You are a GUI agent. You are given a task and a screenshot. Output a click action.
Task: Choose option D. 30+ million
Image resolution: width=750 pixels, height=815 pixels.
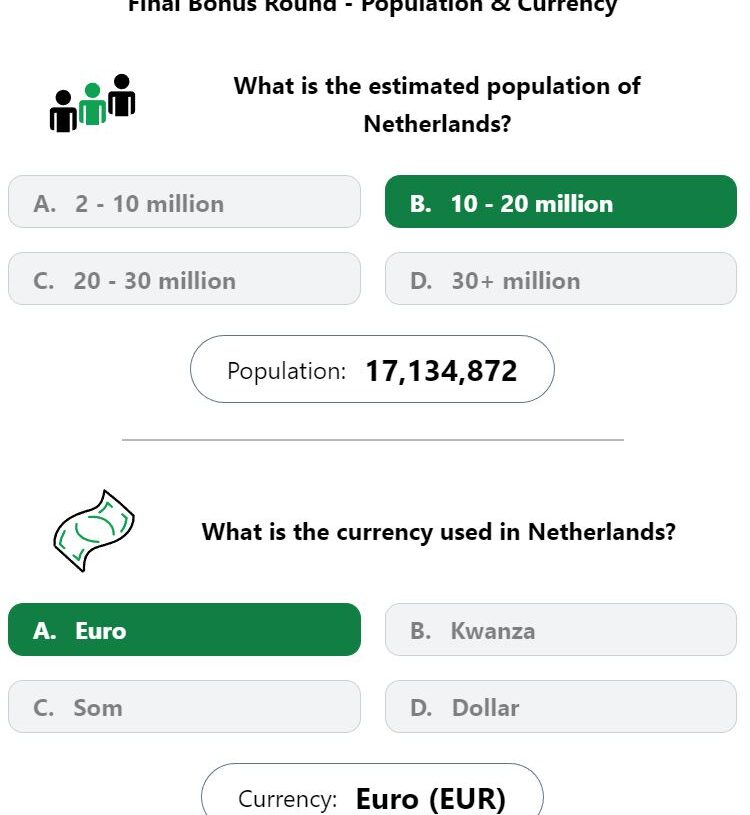(561, 279)
